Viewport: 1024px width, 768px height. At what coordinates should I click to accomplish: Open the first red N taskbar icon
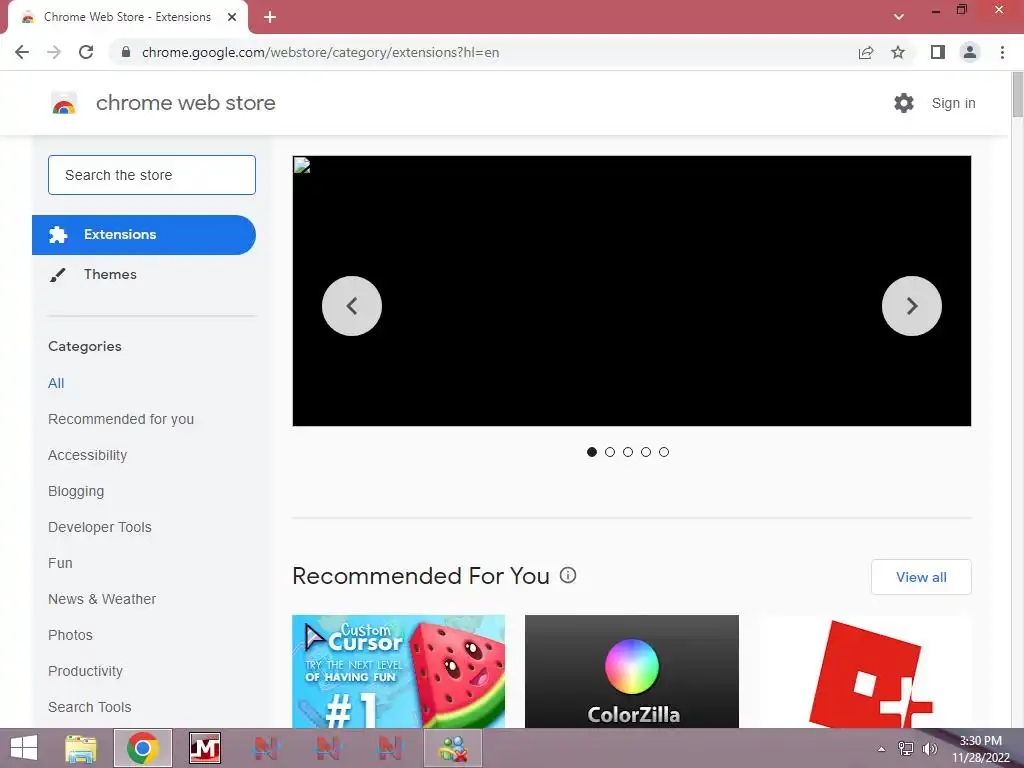(266, 748)
